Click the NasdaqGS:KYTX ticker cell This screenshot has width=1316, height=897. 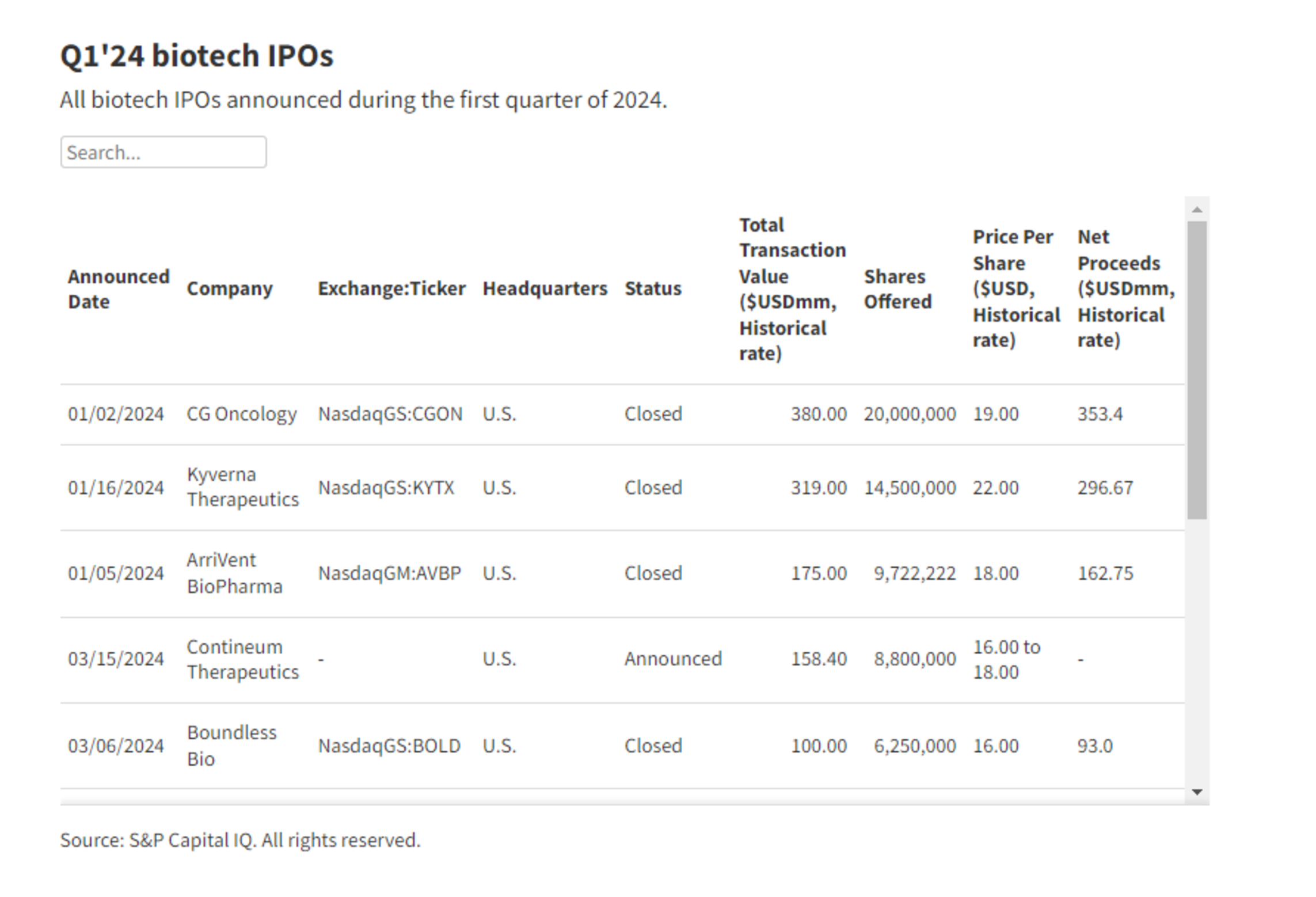pos(386,488)
